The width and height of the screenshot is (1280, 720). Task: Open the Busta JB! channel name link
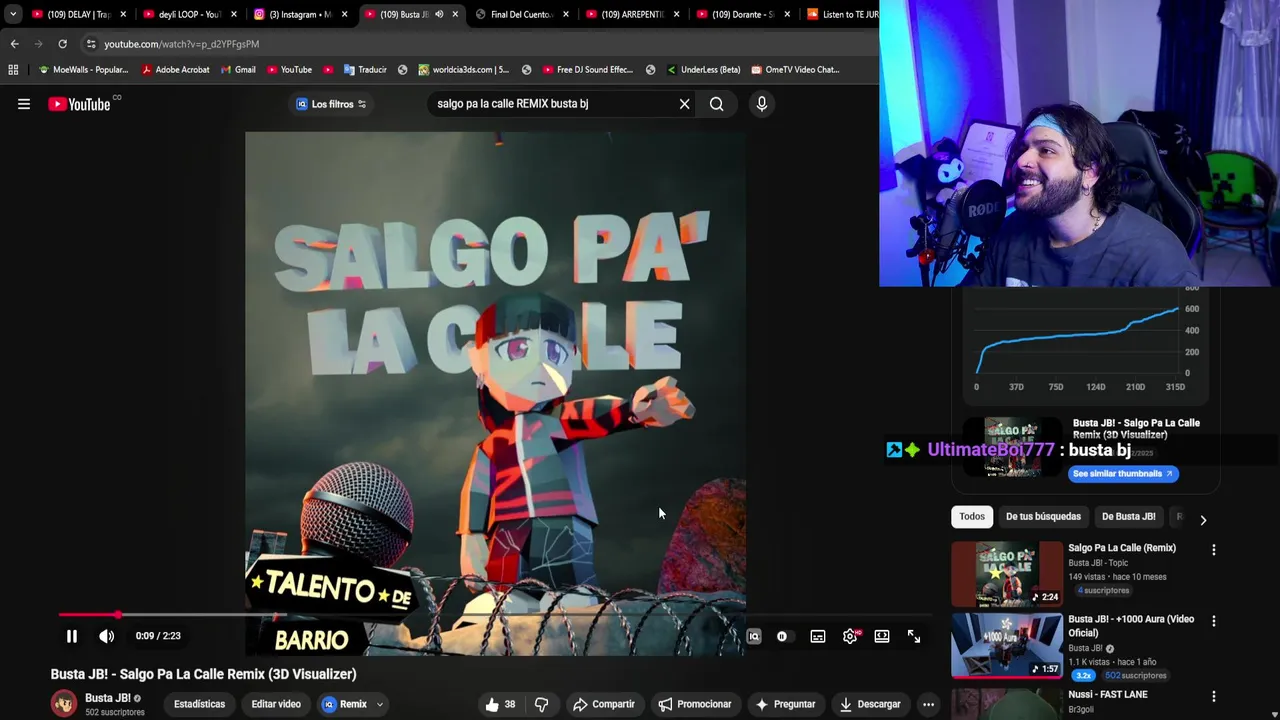[108, 698]
